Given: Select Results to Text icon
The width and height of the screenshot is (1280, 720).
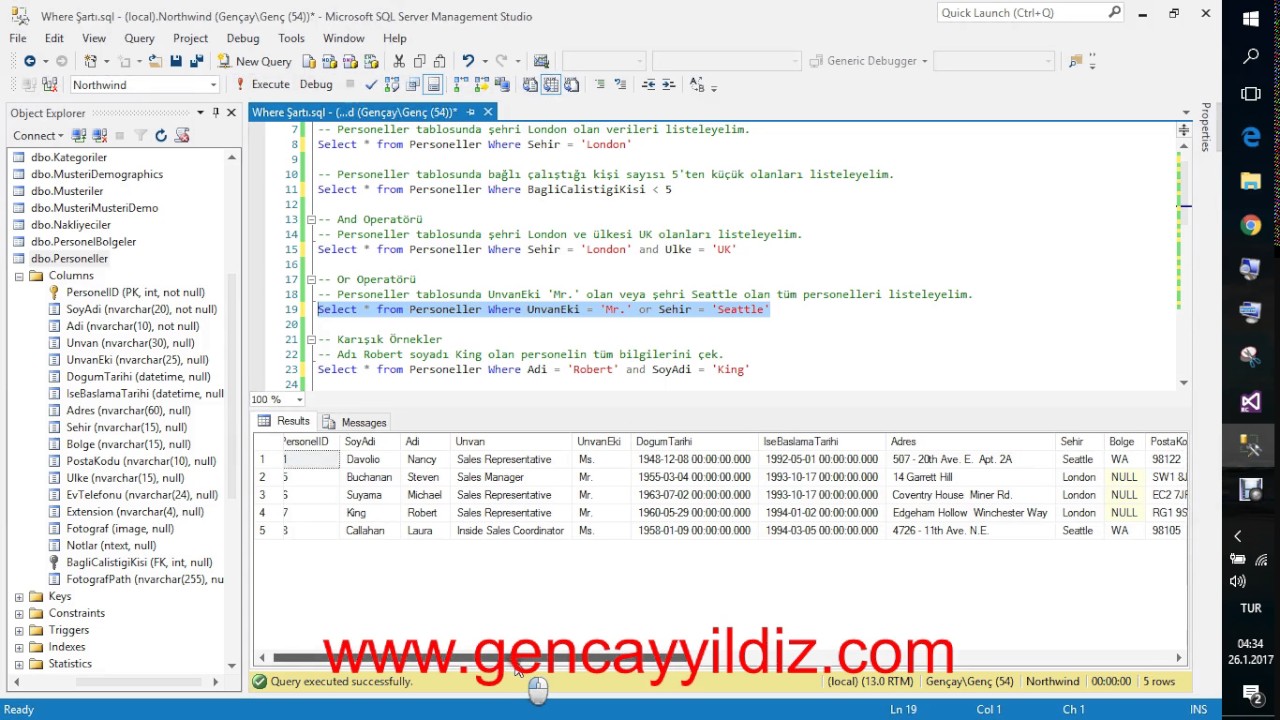Looking at the screenshot, I should (530, 85).
